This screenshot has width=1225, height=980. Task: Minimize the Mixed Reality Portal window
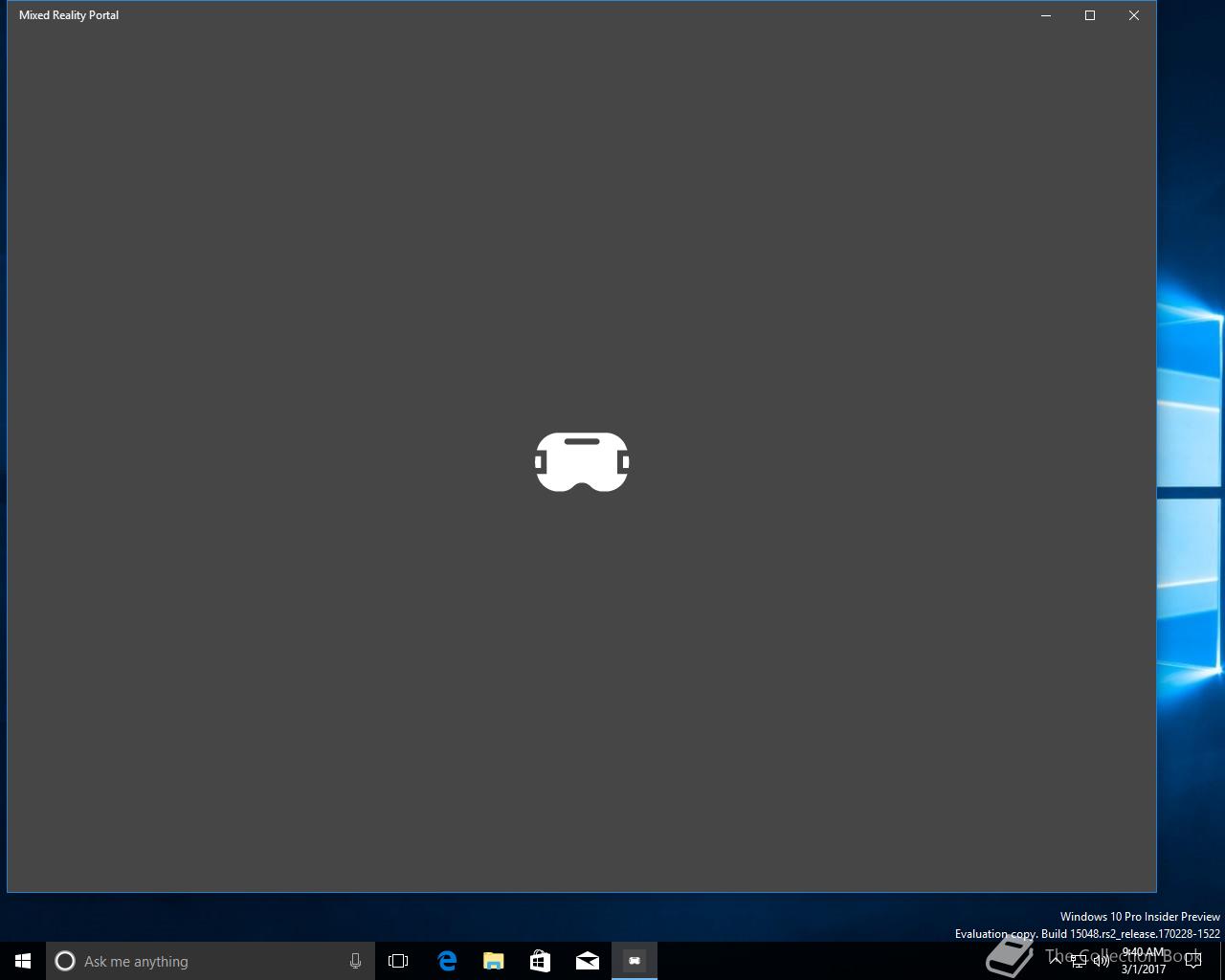tap(1046, 15)
